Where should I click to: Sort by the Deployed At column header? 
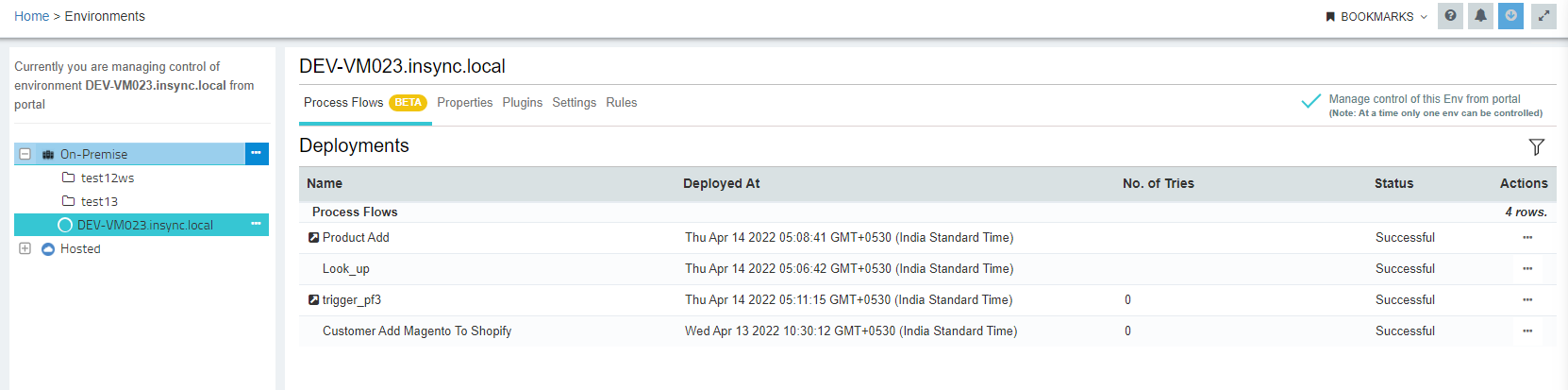tap(721, 183)
